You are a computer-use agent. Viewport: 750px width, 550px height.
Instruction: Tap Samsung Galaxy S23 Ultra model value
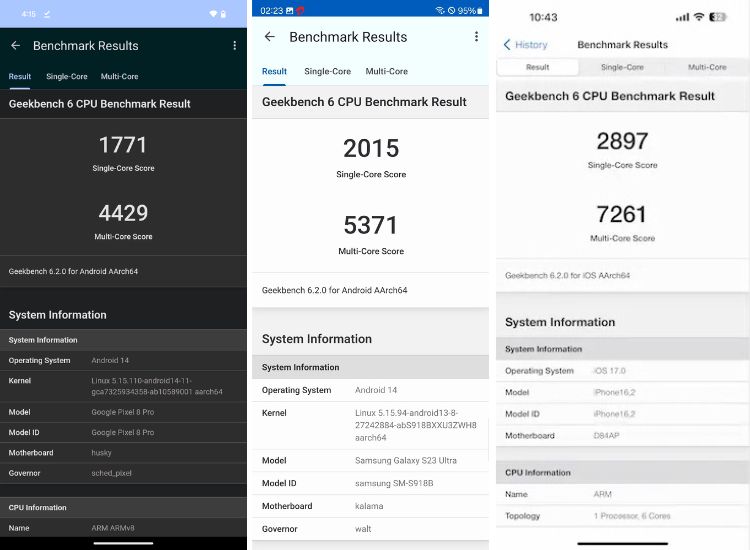(x=406, y=461)
